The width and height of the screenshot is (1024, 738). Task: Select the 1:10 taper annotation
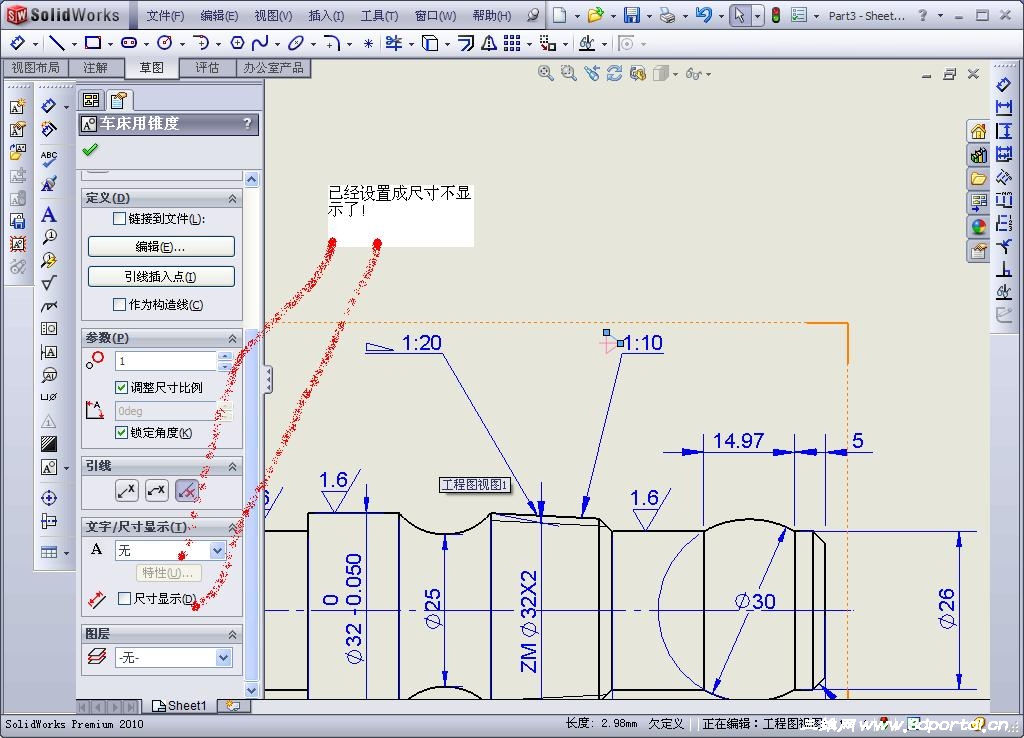tap(643, 343)
